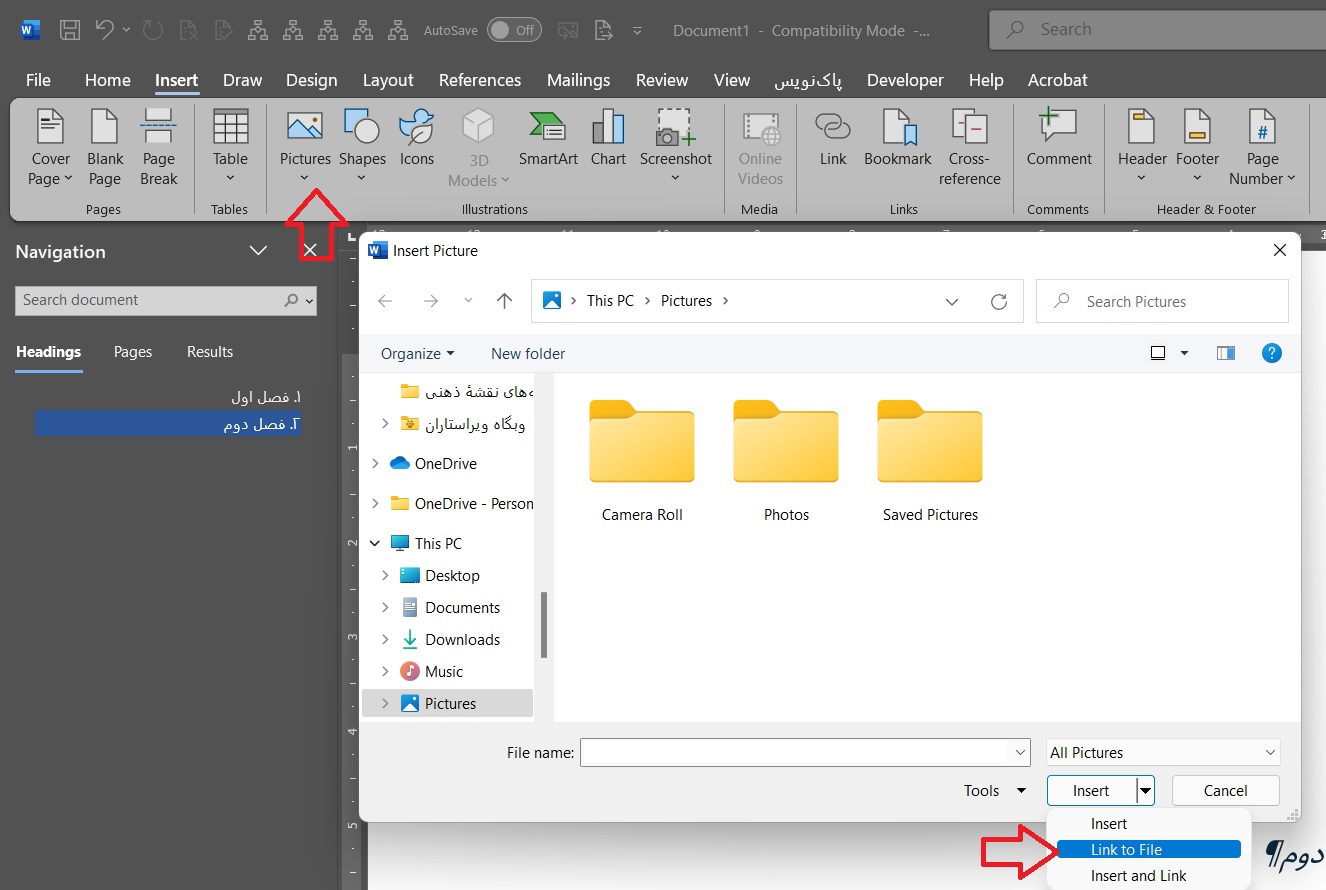Insert a Blank Page

point(105,147)
